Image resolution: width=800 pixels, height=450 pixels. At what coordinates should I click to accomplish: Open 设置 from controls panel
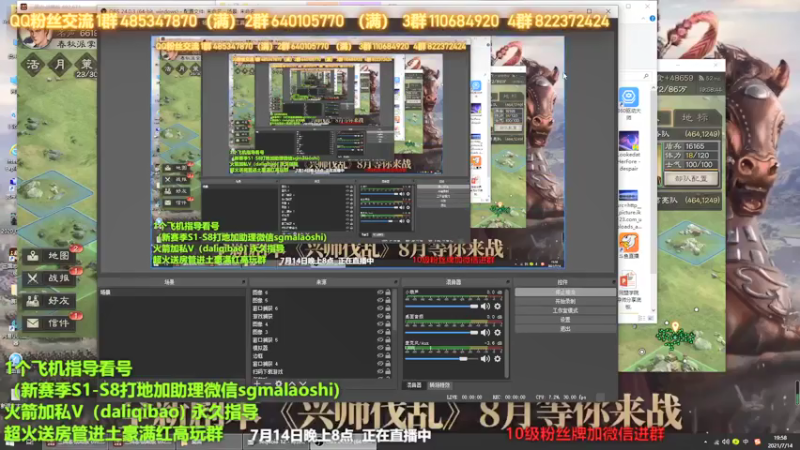(x=565, y=320)
